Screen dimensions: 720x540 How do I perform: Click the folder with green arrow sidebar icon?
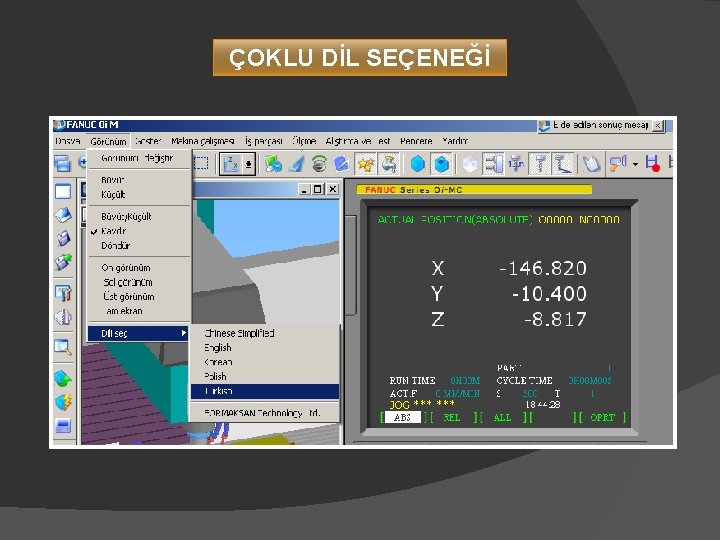click(63, 262)
